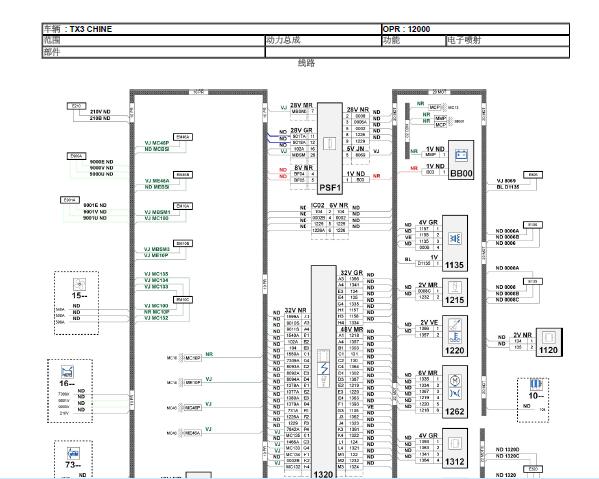
Task: Select the 32V GR connector label
Action: 351,273
